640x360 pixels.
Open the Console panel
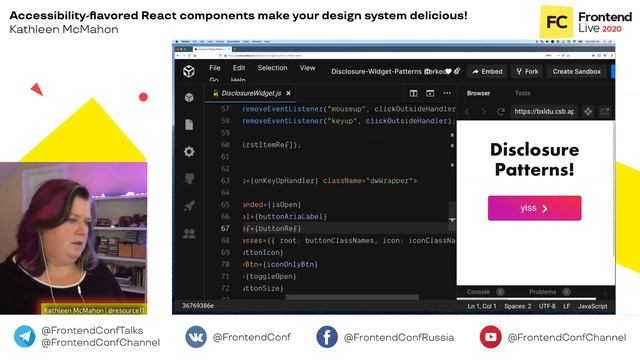coord(478,292)
